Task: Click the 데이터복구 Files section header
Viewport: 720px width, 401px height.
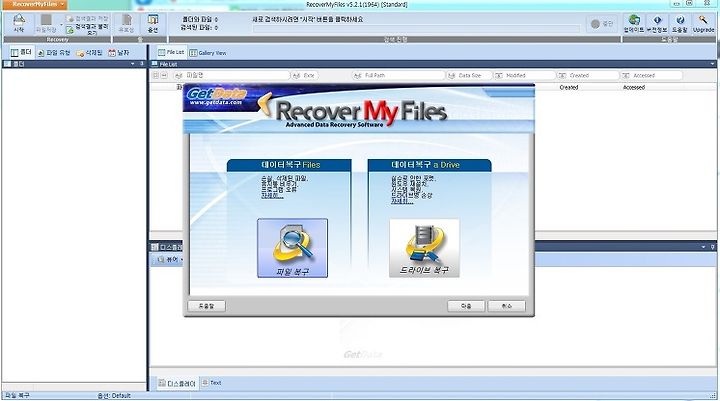Action: pyautogui.click(x=289, y=165)
